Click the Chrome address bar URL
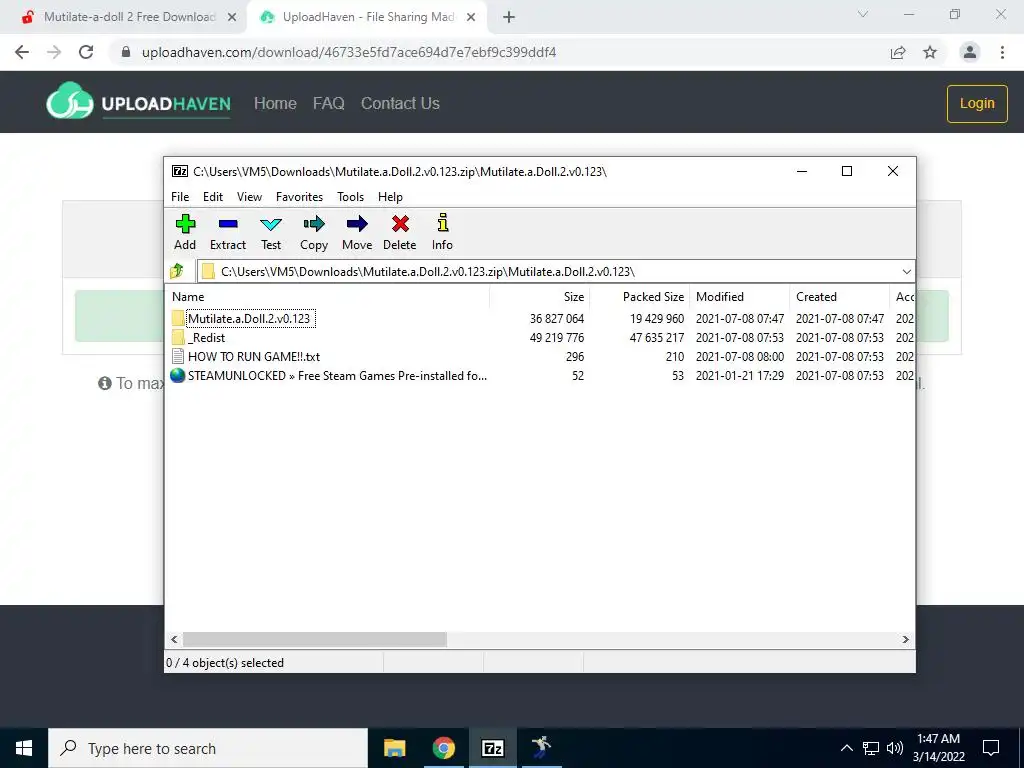 coord(349,52)
